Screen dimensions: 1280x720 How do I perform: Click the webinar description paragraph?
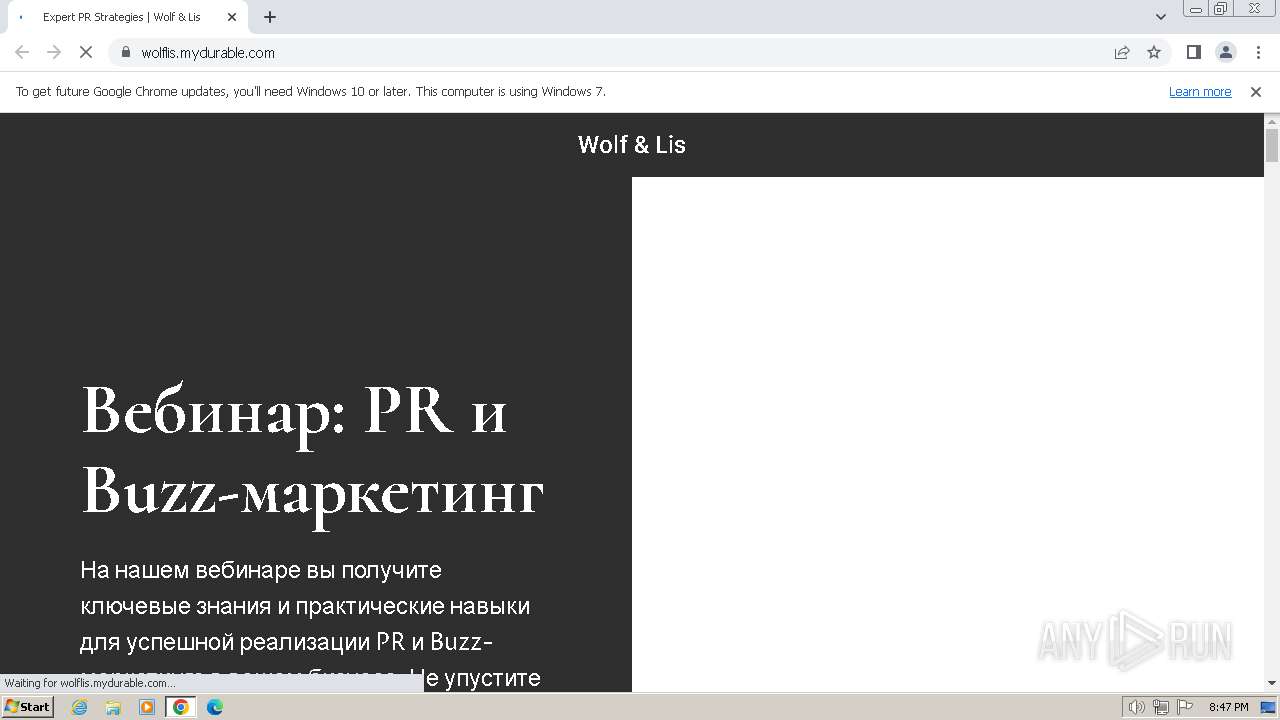[x=311, y=624]
